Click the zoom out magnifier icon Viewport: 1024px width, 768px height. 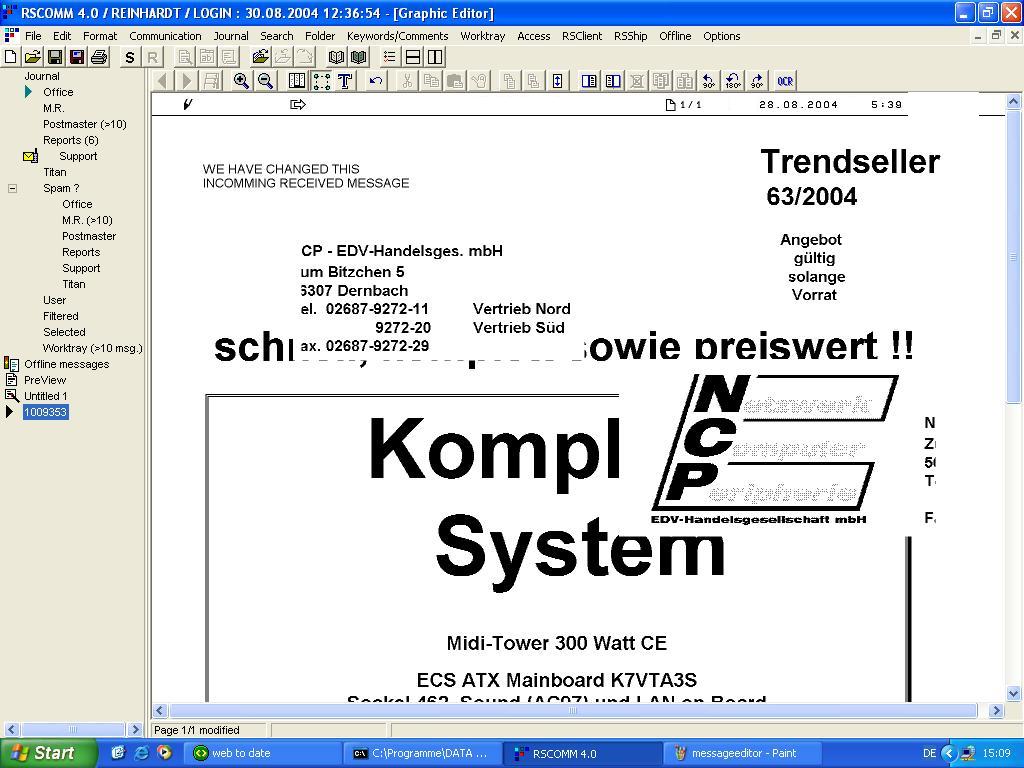[x=265, y=81]
